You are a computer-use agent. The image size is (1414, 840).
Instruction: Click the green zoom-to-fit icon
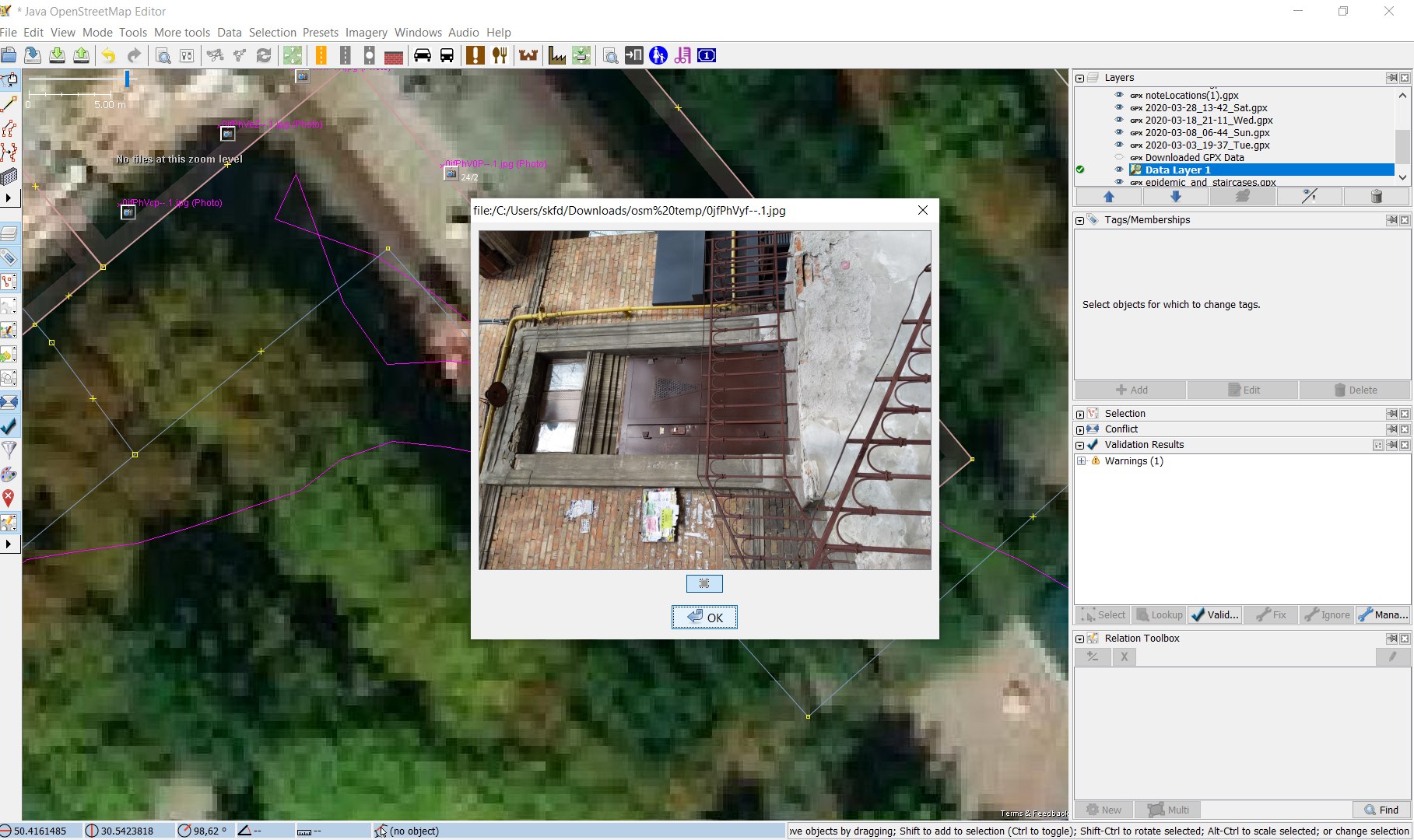293,55
